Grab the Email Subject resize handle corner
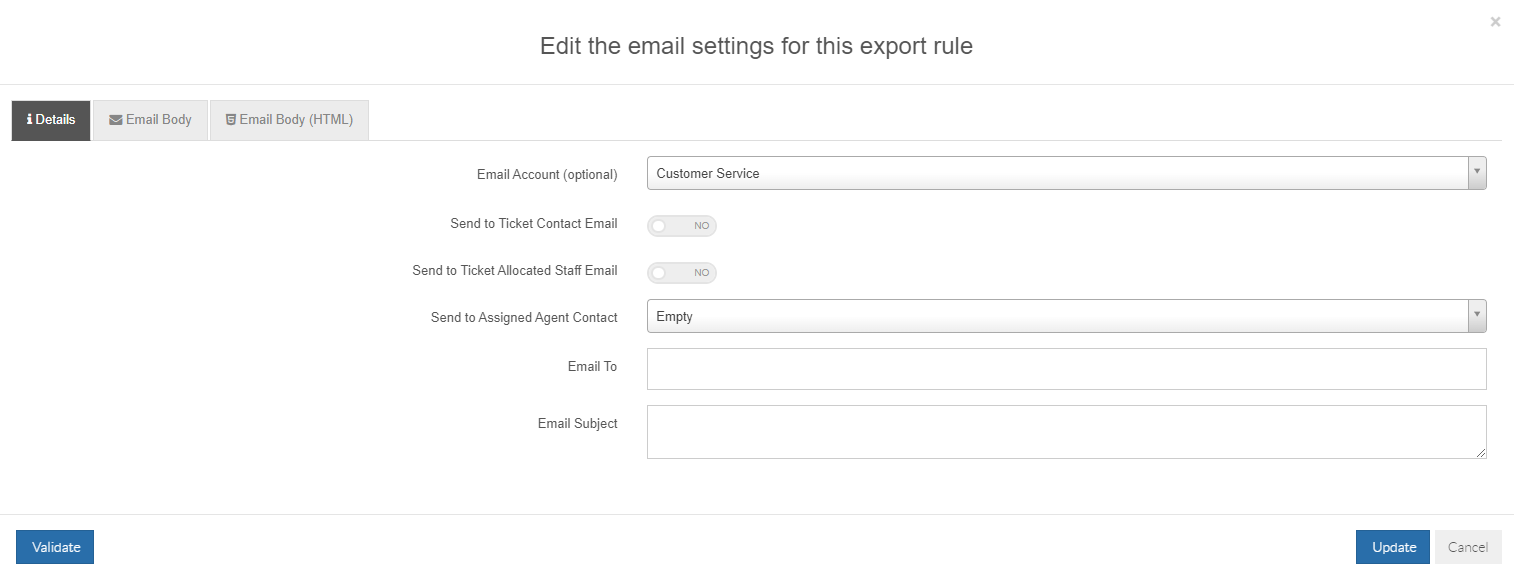Screen dimensions: 1514x576 (1481, 453)
